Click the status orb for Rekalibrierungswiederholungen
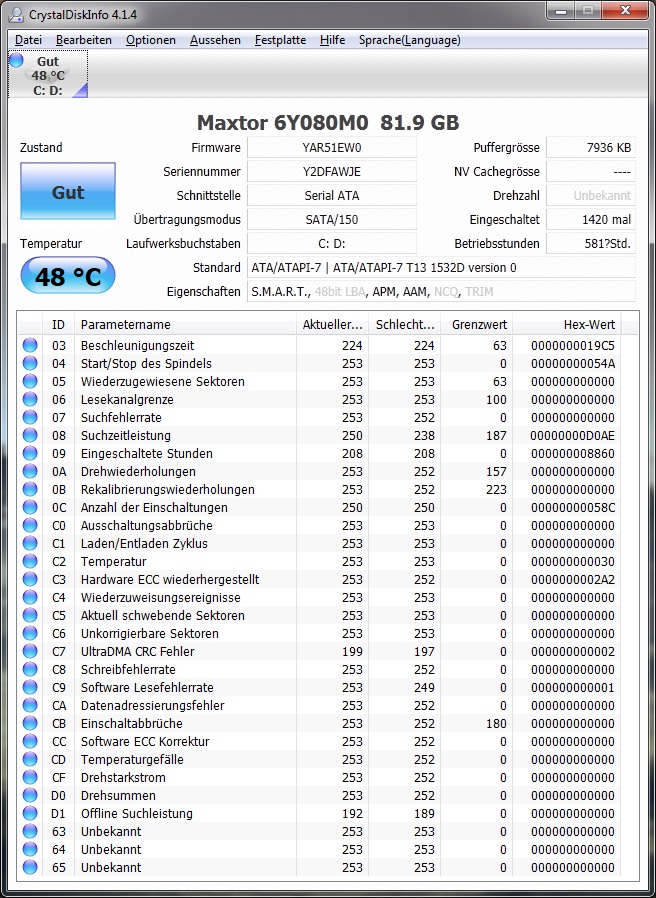 (x=30, y=490)
